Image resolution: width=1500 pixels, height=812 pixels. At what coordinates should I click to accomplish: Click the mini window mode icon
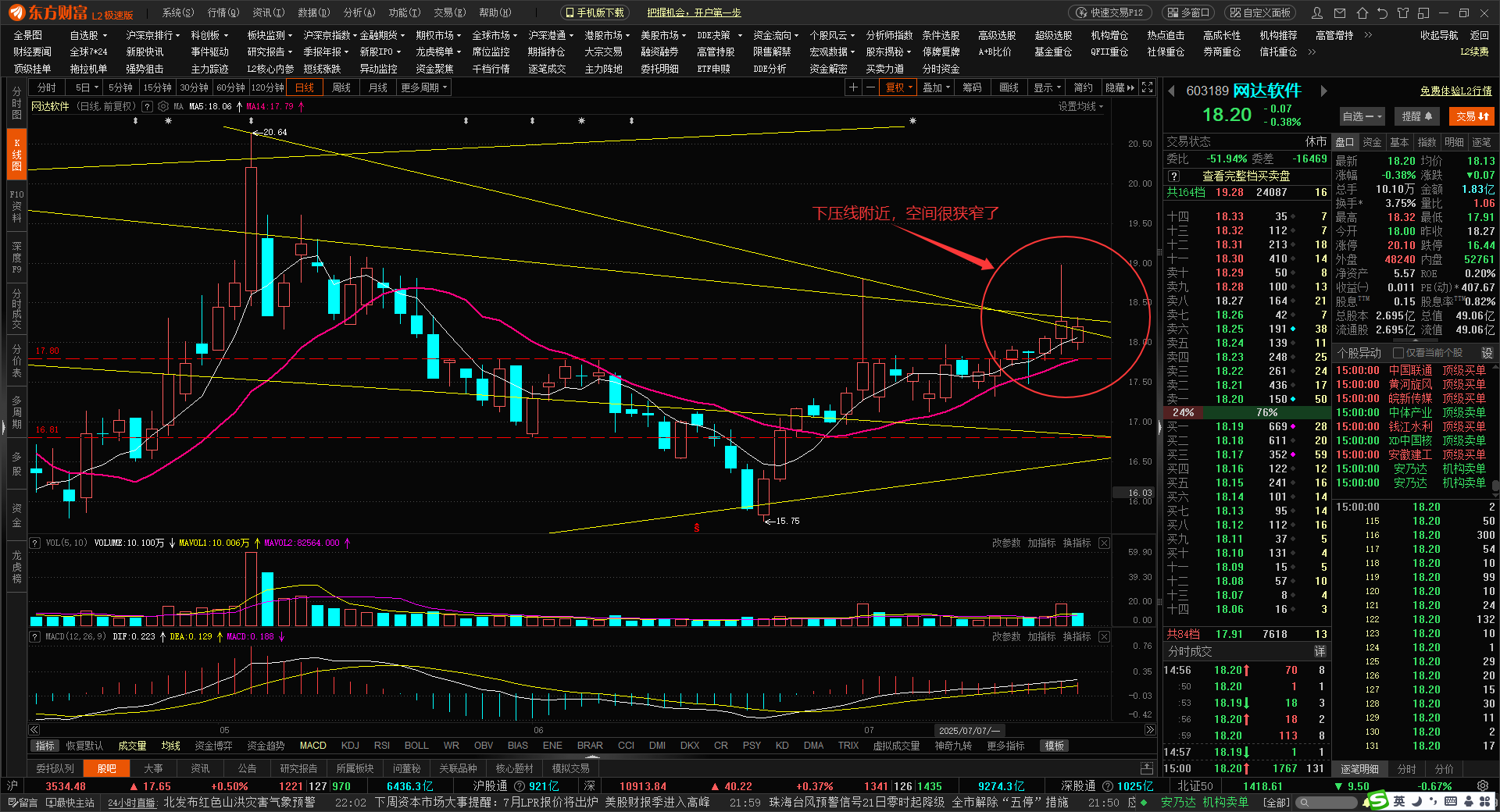coord(1423,12)
